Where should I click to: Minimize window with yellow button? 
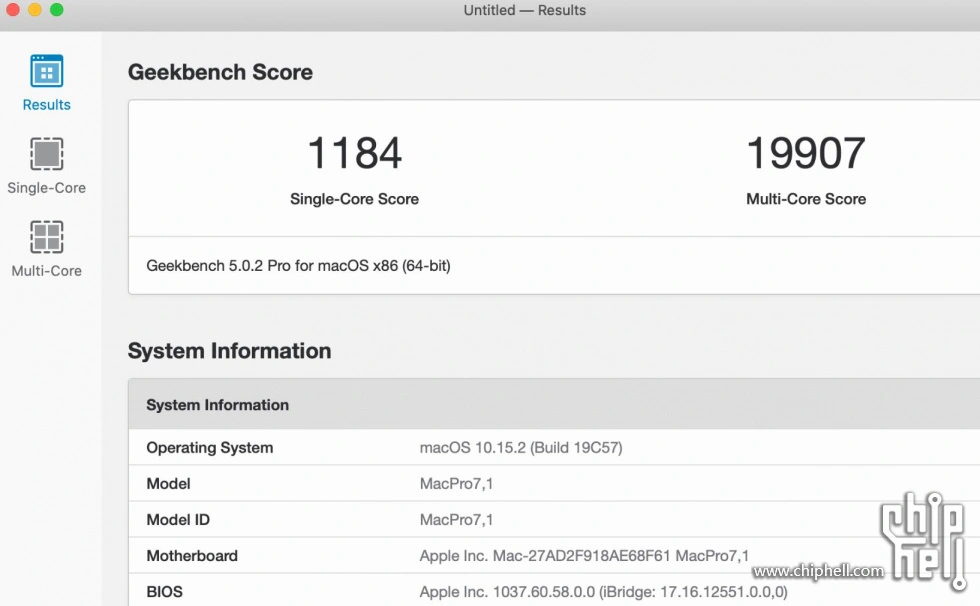[34, 9]
